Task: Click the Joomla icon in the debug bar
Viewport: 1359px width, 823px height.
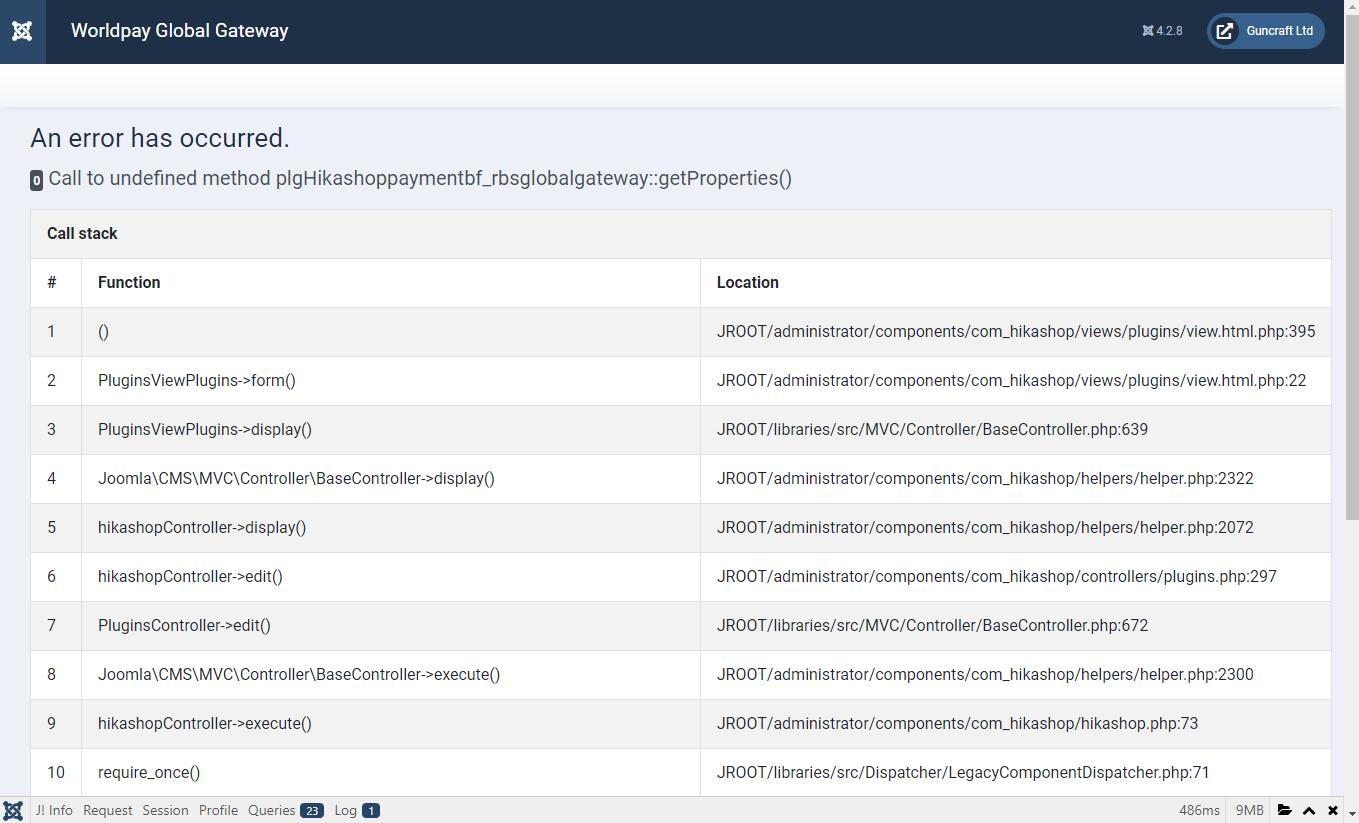Action: [13, 810]
